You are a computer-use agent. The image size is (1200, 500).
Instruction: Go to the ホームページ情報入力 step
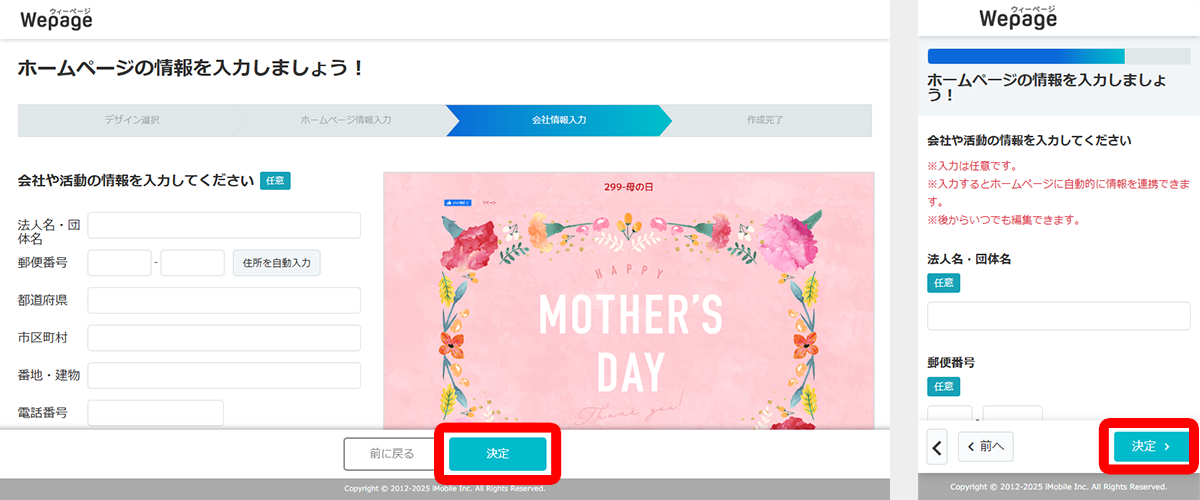click(x=345, y=120)
